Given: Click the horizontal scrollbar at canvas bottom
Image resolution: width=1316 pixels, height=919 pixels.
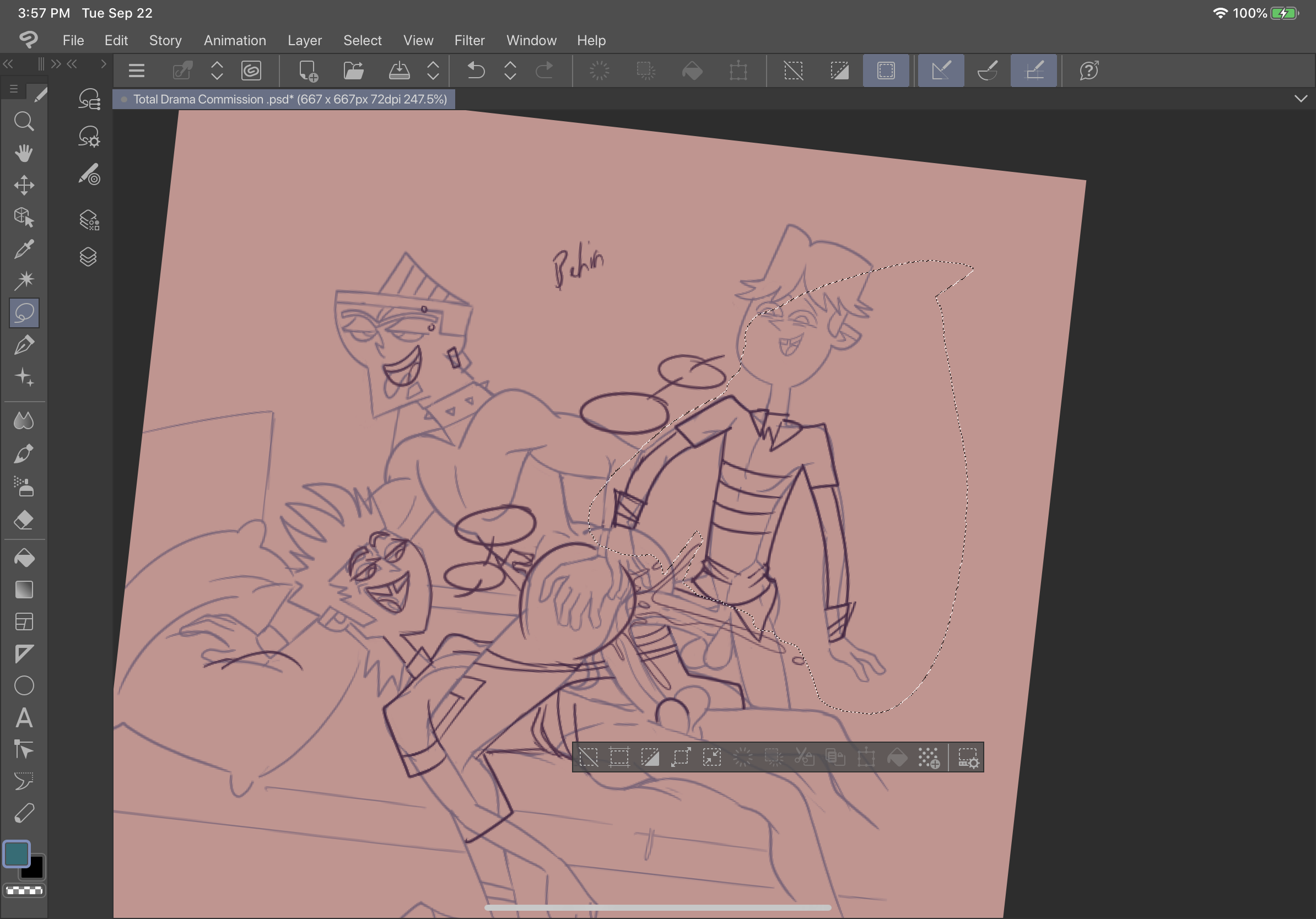Looking at the screenshot, I should click(x=657, y=907).
